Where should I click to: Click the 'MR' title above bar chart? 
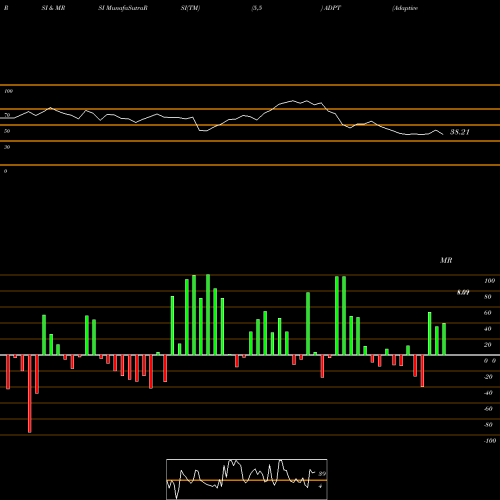click(446, 260)
